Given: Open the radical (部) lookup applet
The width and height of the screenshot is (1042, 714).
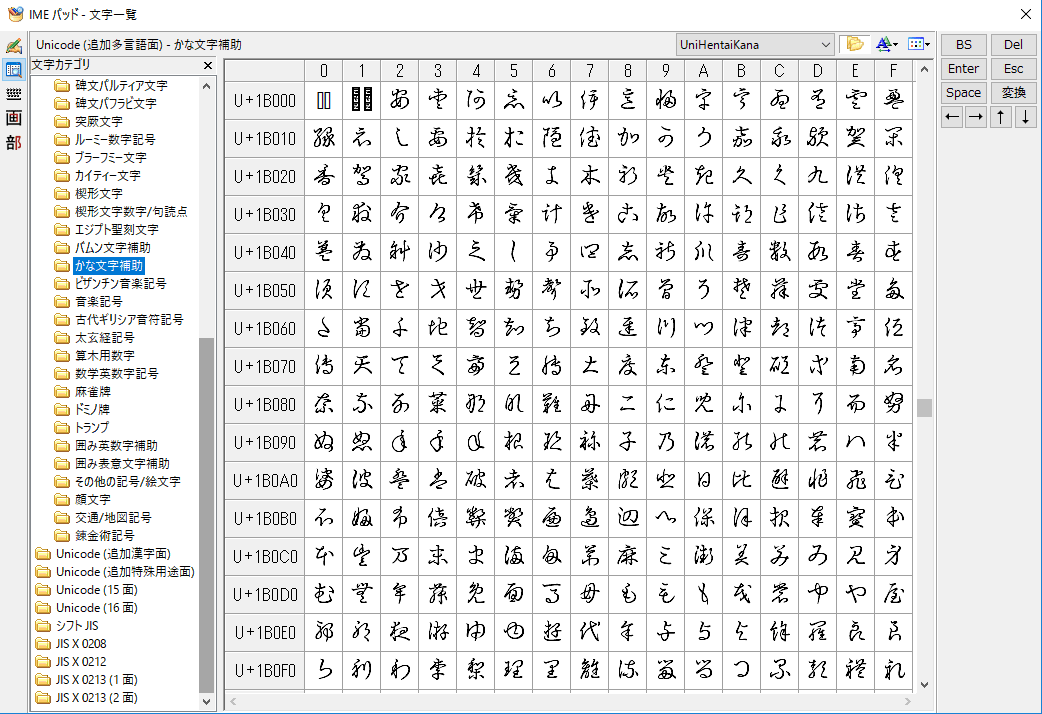Looking at the screenshot, I should point(13,142).
